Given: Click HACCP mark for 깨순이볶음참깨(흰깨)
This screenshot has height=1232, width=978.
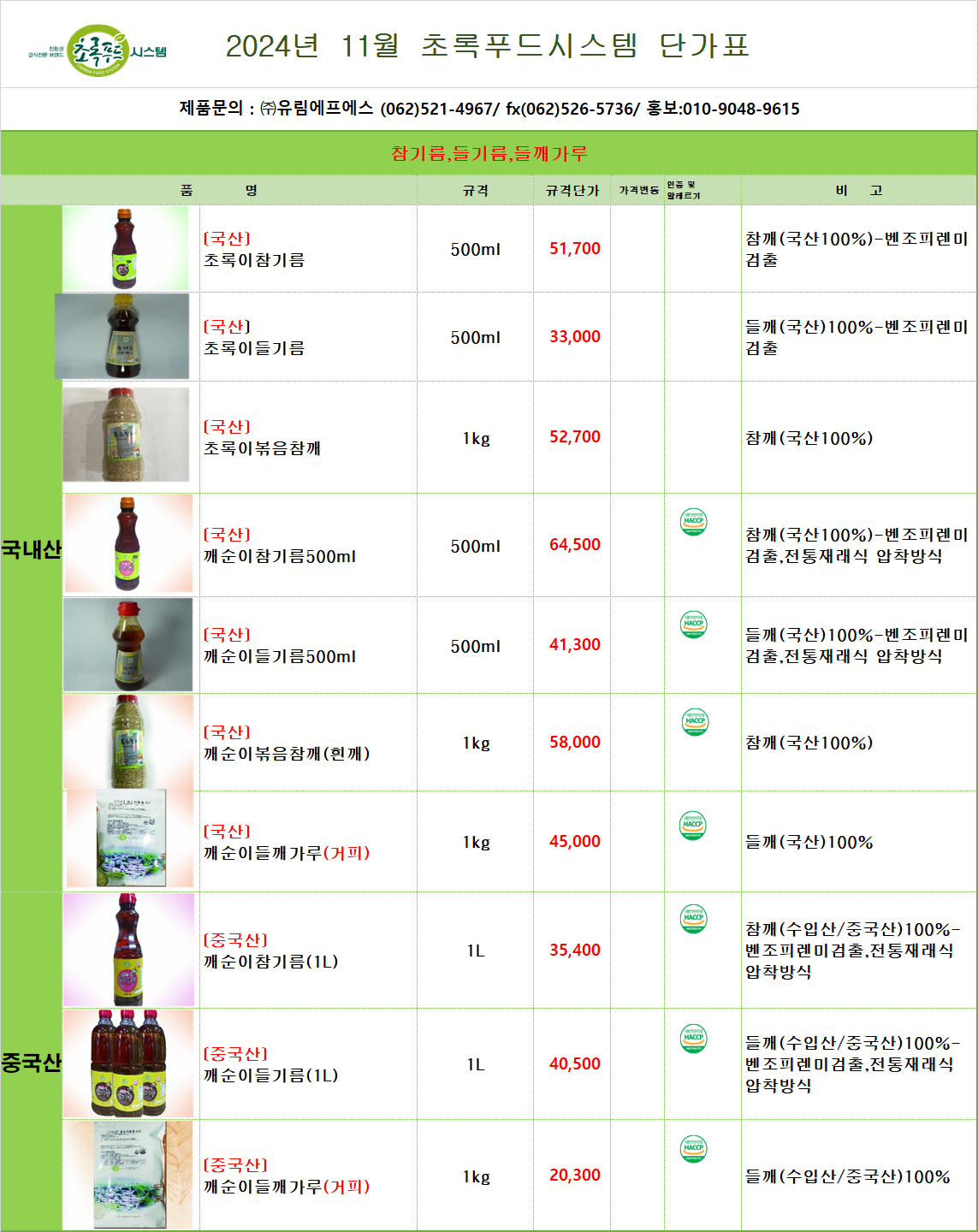Looking at the screenshot, I should coord(695,722).
